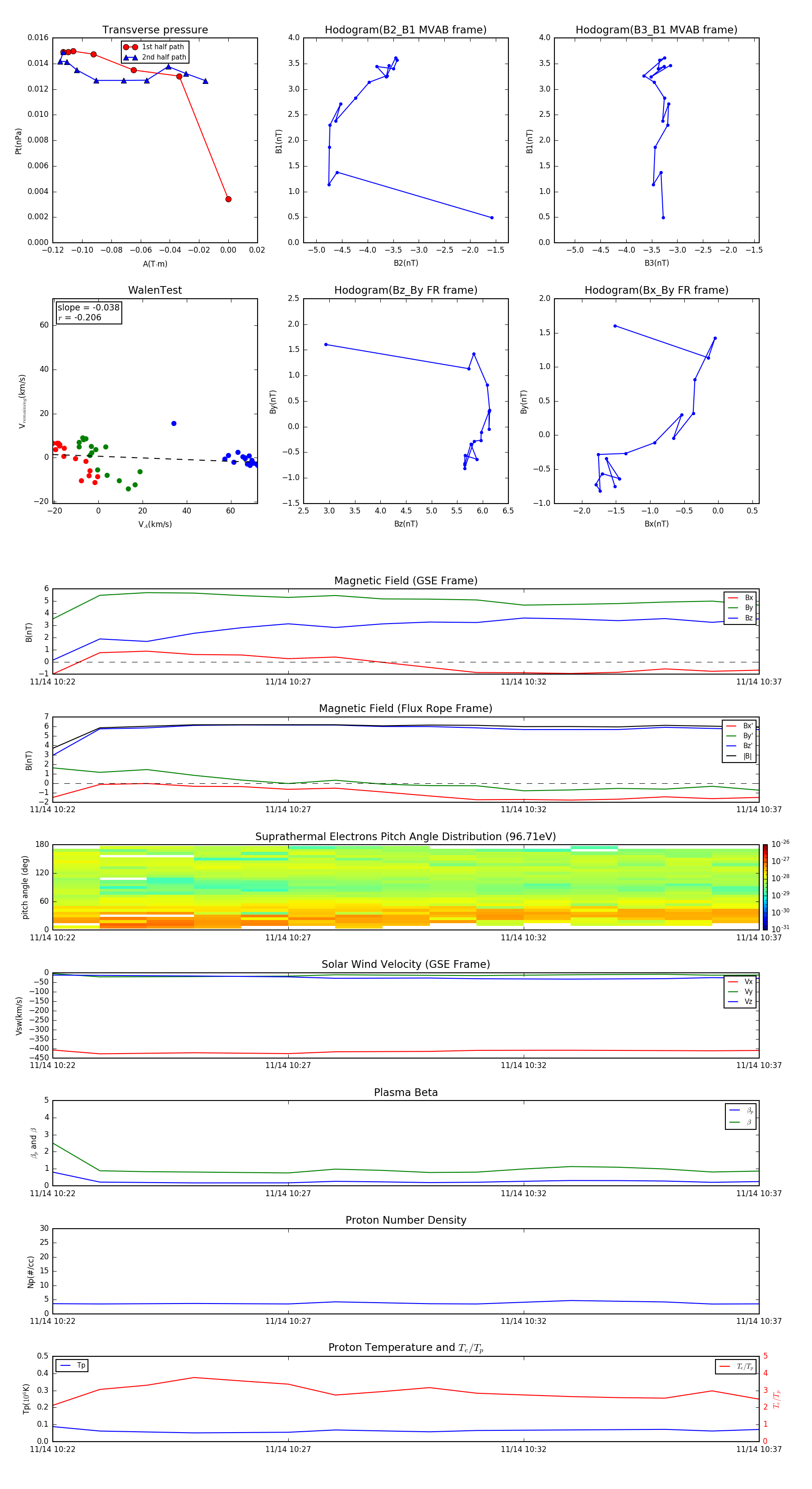This screenshot has height=1489, width=812.
Task: Click the 'Magnetic Field (Flux Rope Frame)' title
Action: [406, 709]
